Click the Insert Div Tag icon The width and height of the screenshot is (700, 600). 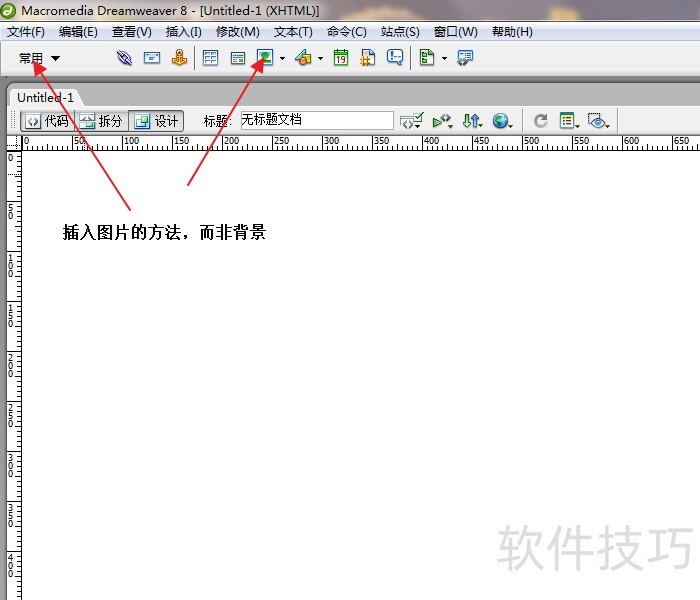point(238,58)
